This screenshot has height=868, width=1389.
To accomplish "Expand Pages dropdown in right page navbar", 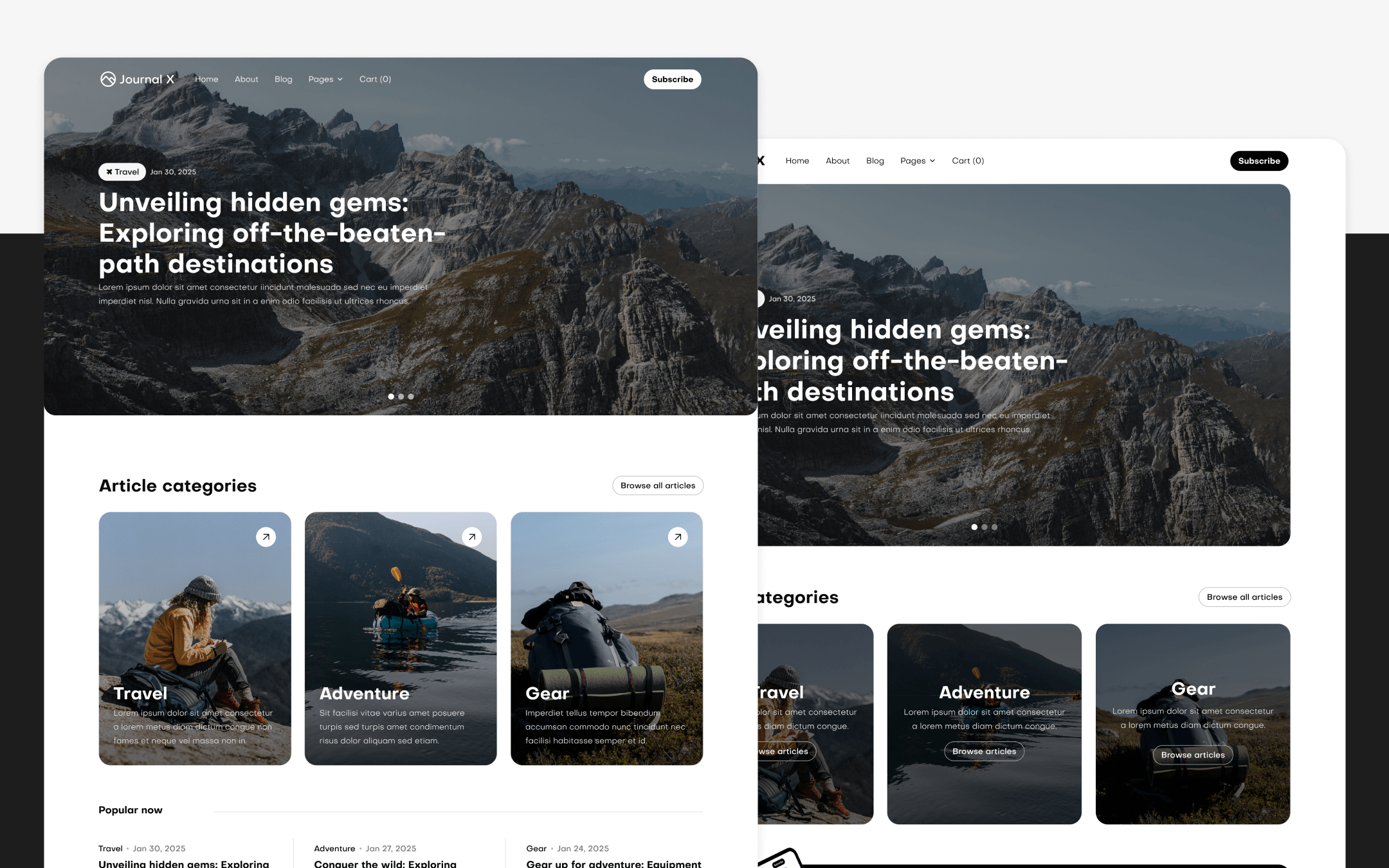I will (x=918, y=161).
